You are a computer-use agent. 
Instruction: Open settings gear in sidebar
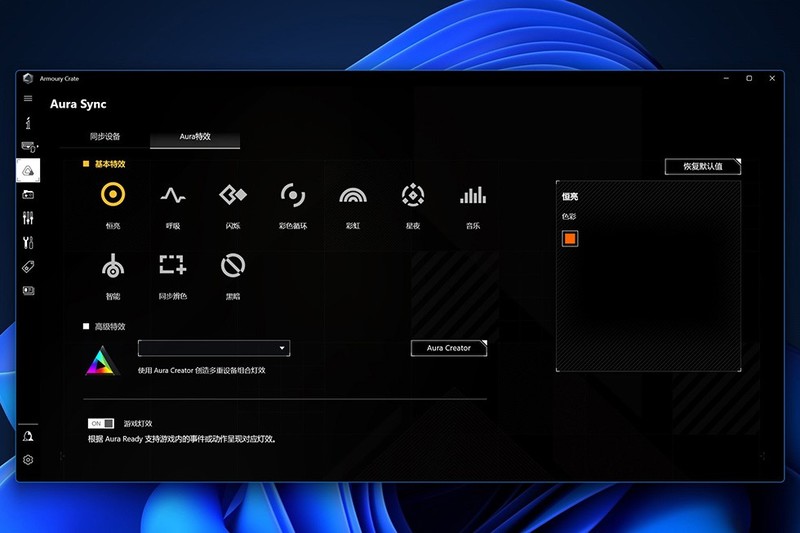pyautogui.click(x=28, y=460)
